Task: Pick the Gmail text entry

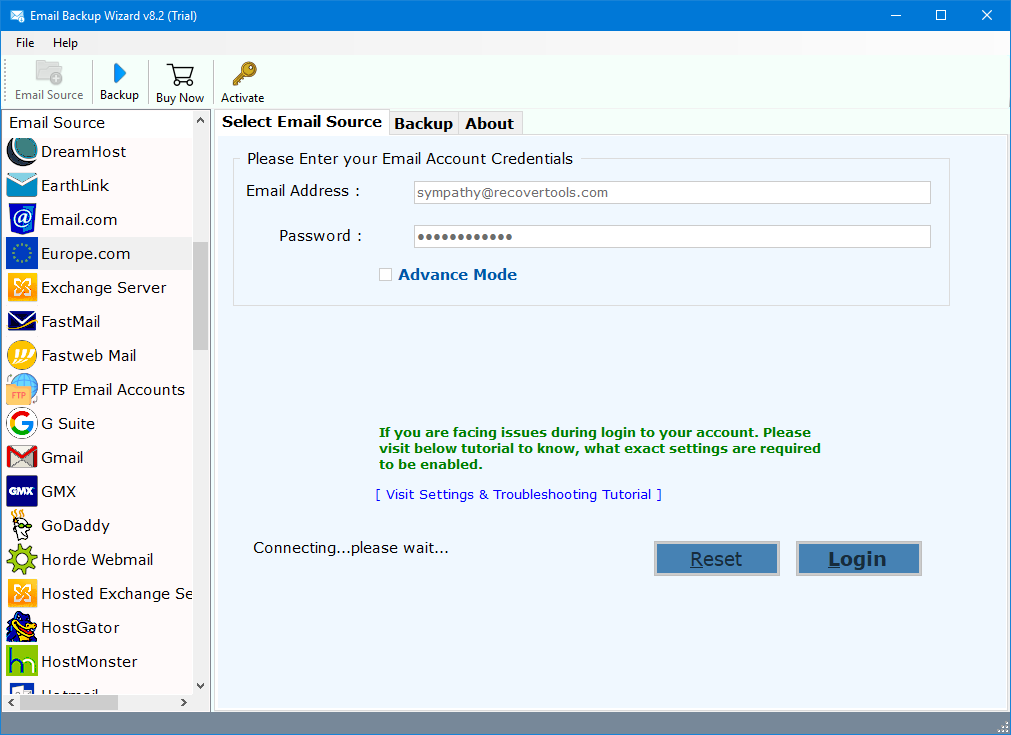Action: pyautogui.click(x=63, y=458)
